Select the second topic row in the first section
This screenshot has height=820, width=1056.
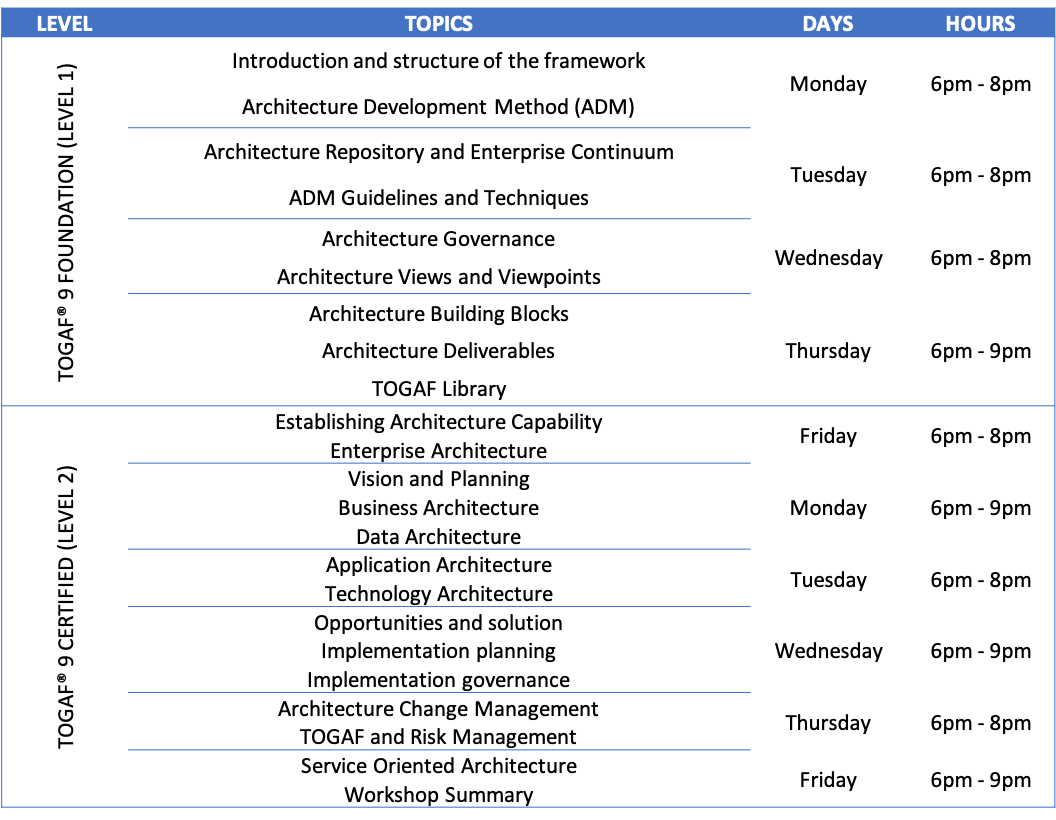click(x=439, y=174)
